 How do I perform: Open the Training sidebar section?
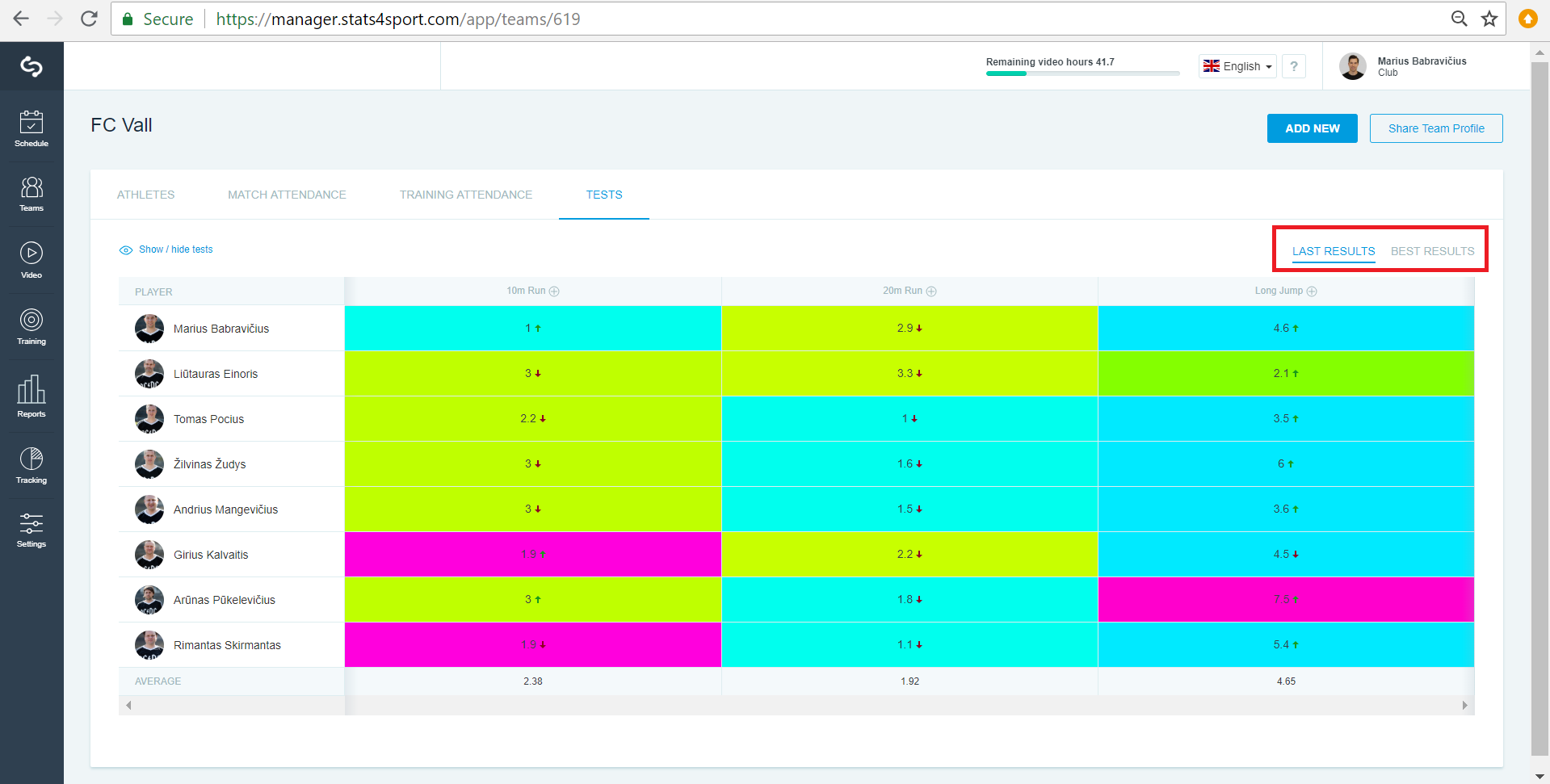32,327
